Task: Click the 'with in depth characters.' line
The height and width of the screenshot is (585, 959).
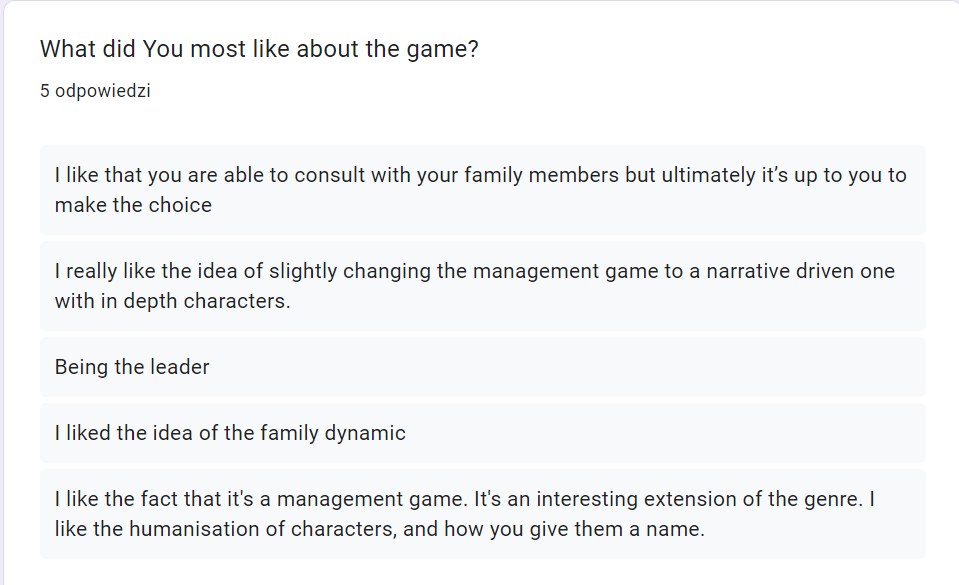Action: point(172,301)
